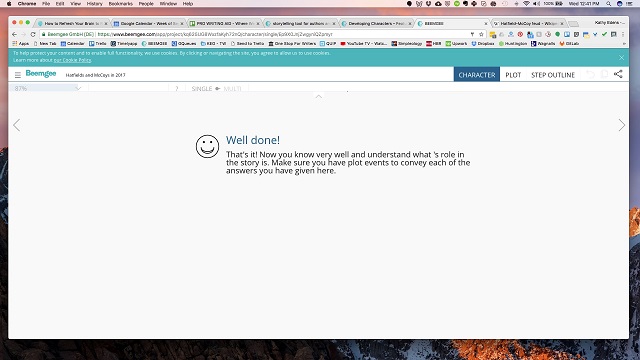This screenshot has height=360, width=640.
Task: Open the Trello bookmark
Action: [98, 43]
